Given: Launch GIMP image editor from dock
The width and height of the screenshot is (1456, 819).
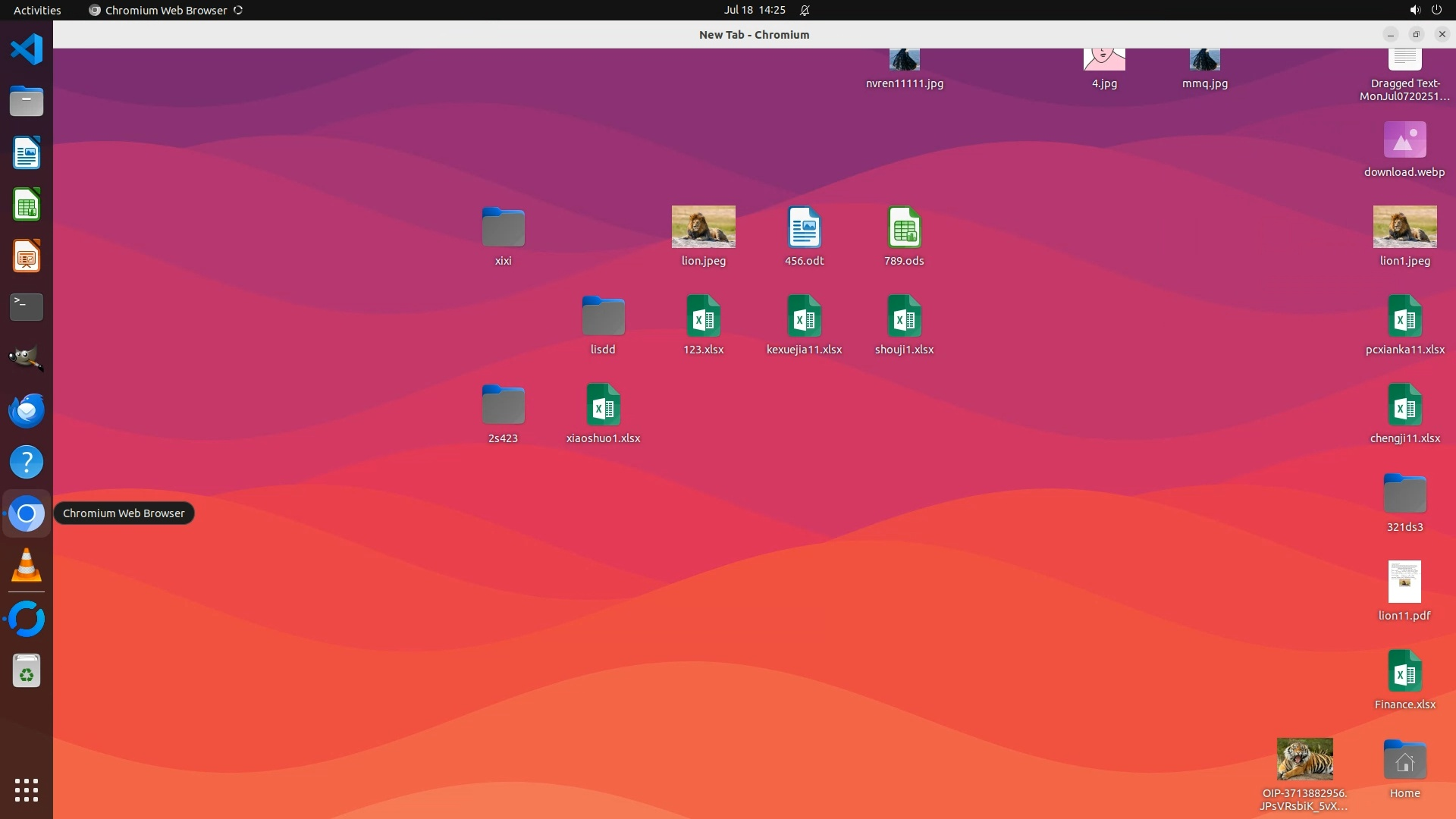Looking at the screenshot, I should pos(27,359).
